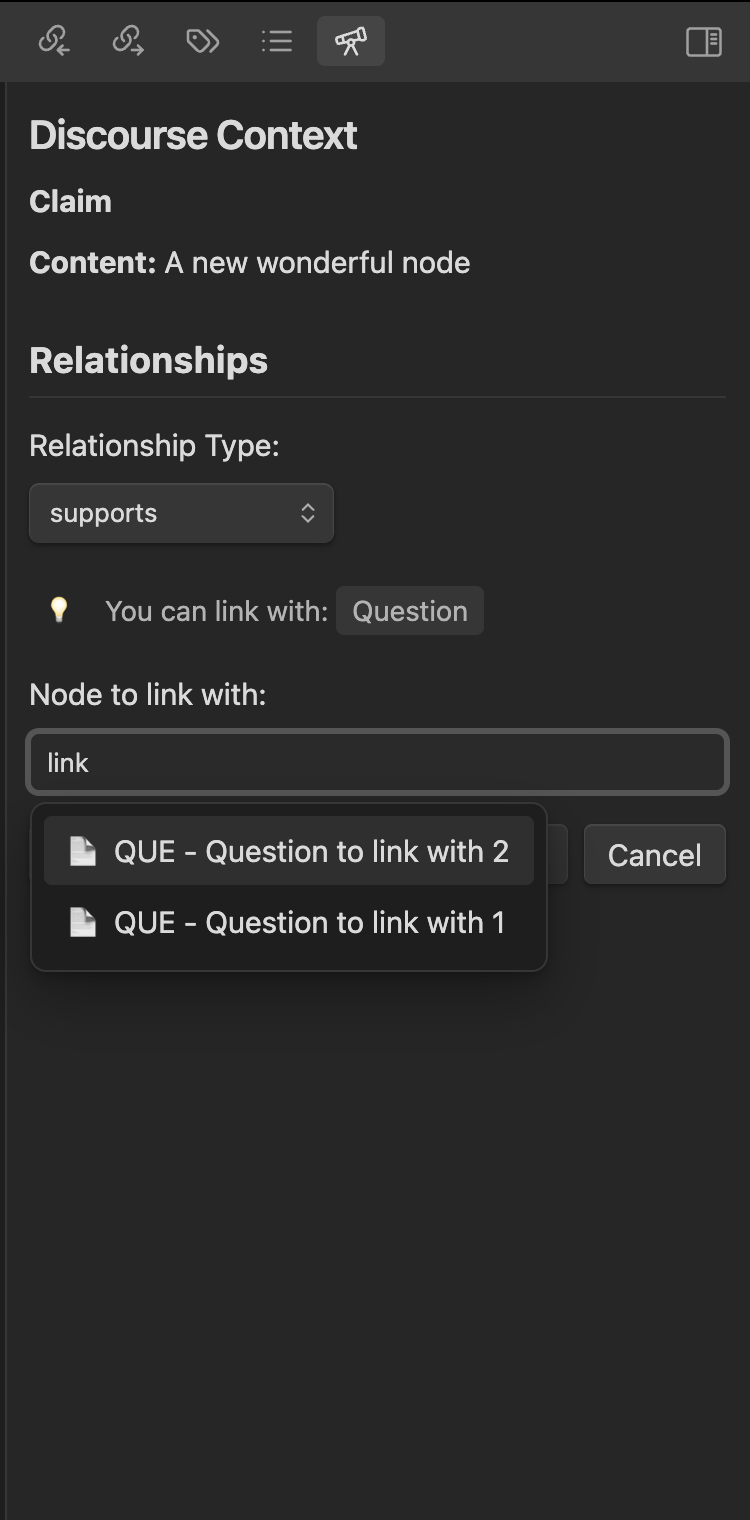Open the Outgoing links pane icon
The image size is (750, 1520).
[x=128, y=41]
